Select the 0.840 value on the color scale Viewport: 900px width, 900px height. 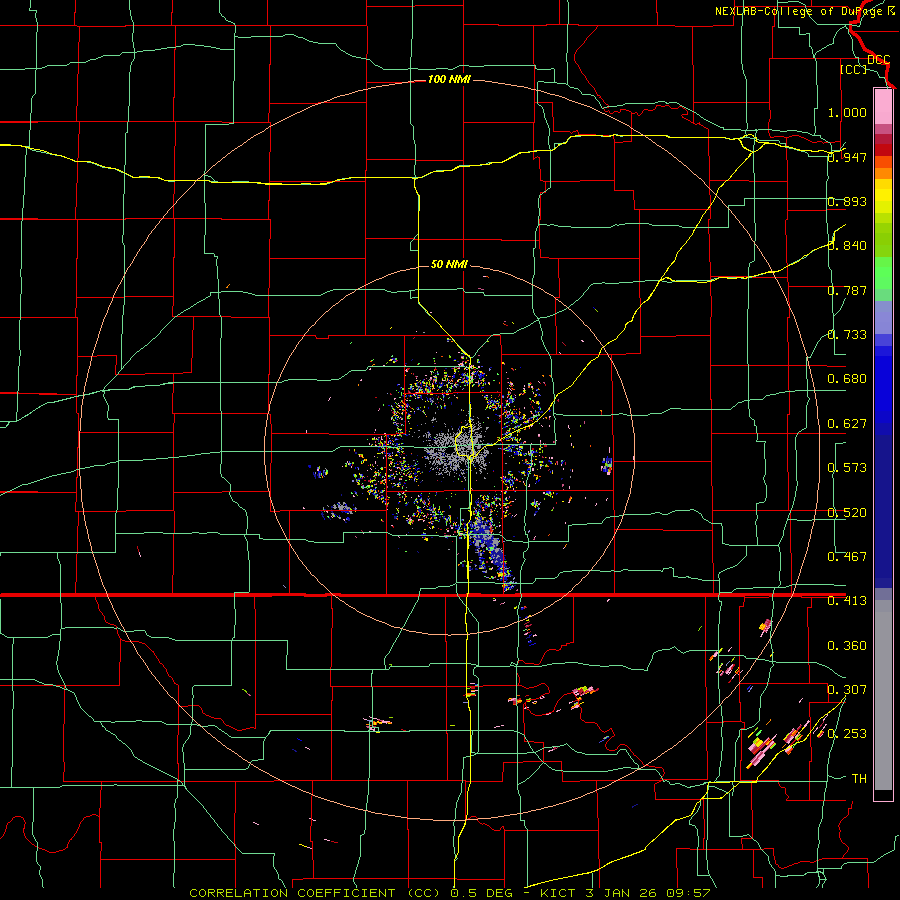847,246
